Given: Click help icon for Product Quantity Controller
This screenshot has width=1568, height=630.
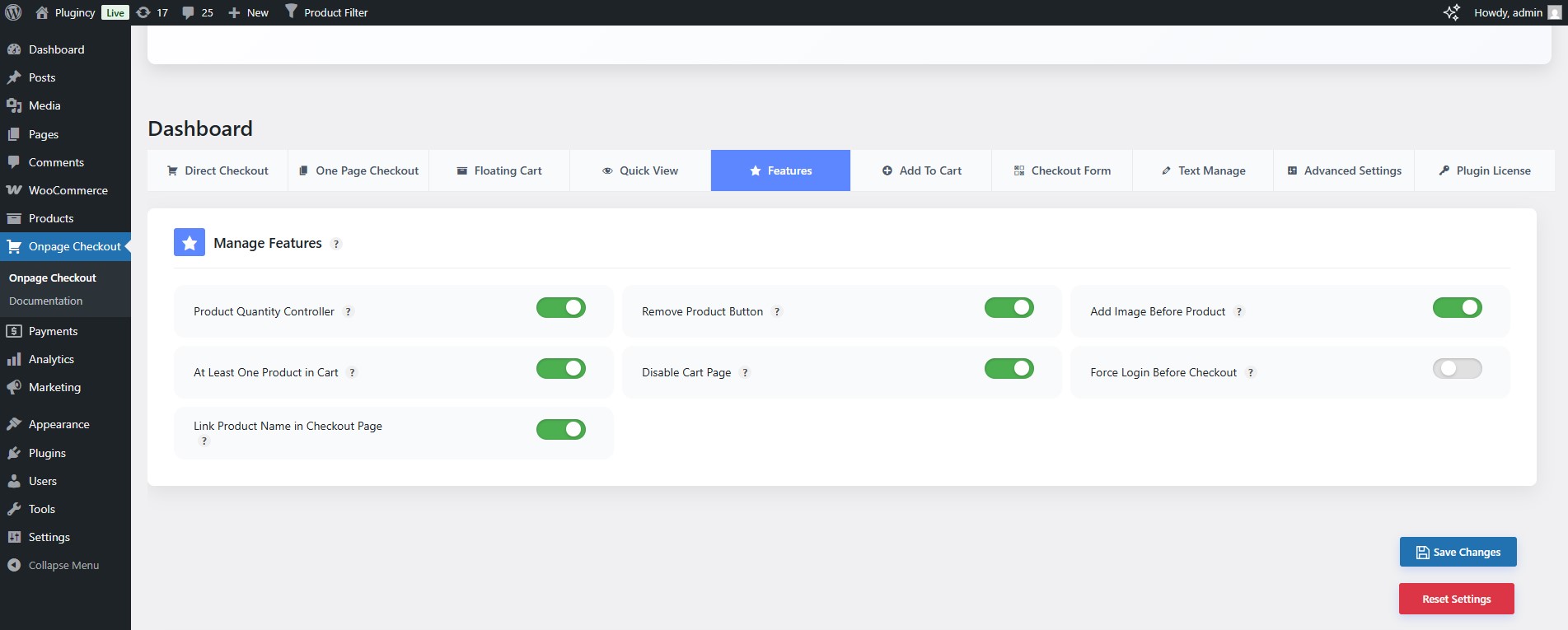Looking at the screenshot, I should point(349,311).
